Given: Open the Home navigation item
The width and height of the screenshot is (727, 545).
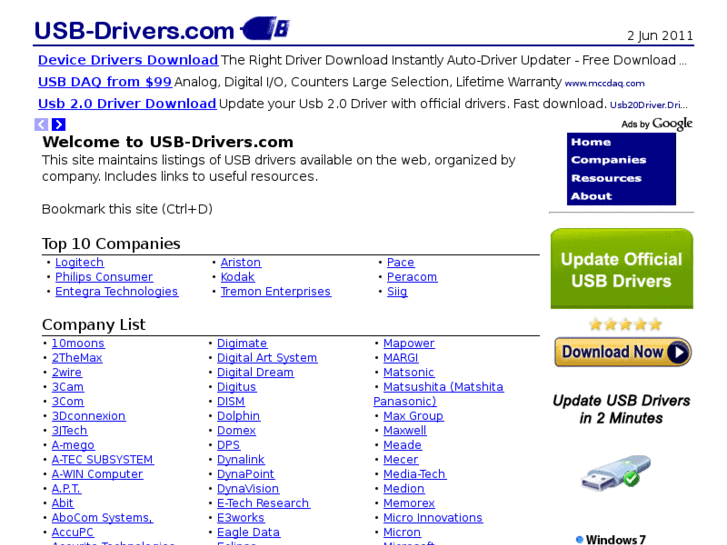Looking at the screenshot, I should (591, 142).
